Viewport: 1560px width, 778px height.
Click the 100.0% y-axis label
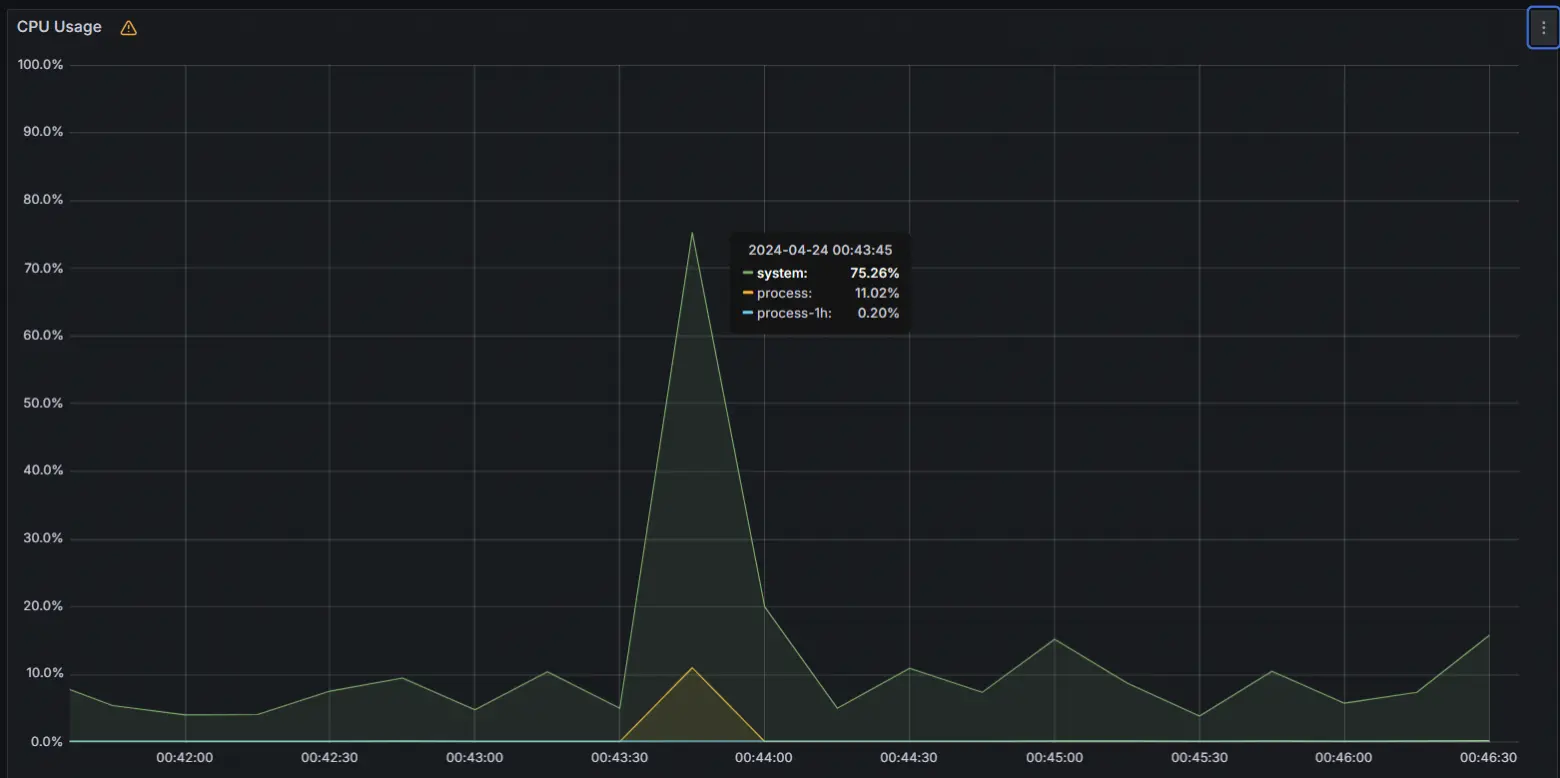point(41,65)
